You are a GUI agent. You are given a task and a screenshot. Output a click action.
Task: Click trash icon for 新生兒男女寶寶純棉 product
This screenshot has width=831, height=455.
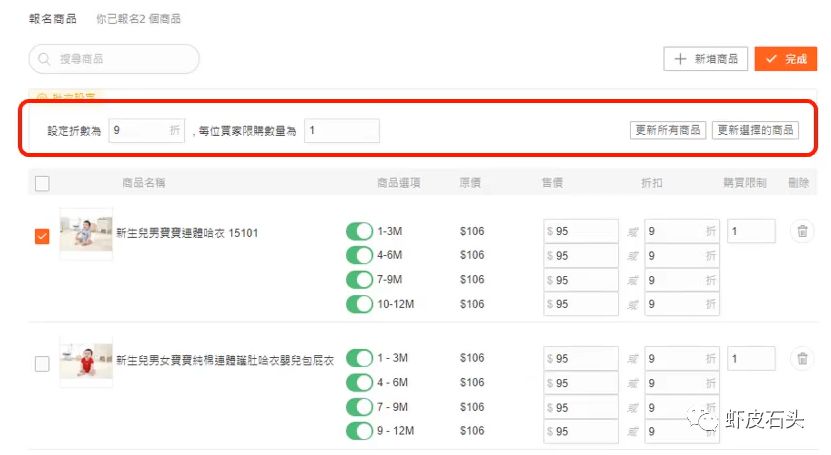point(802,359)
